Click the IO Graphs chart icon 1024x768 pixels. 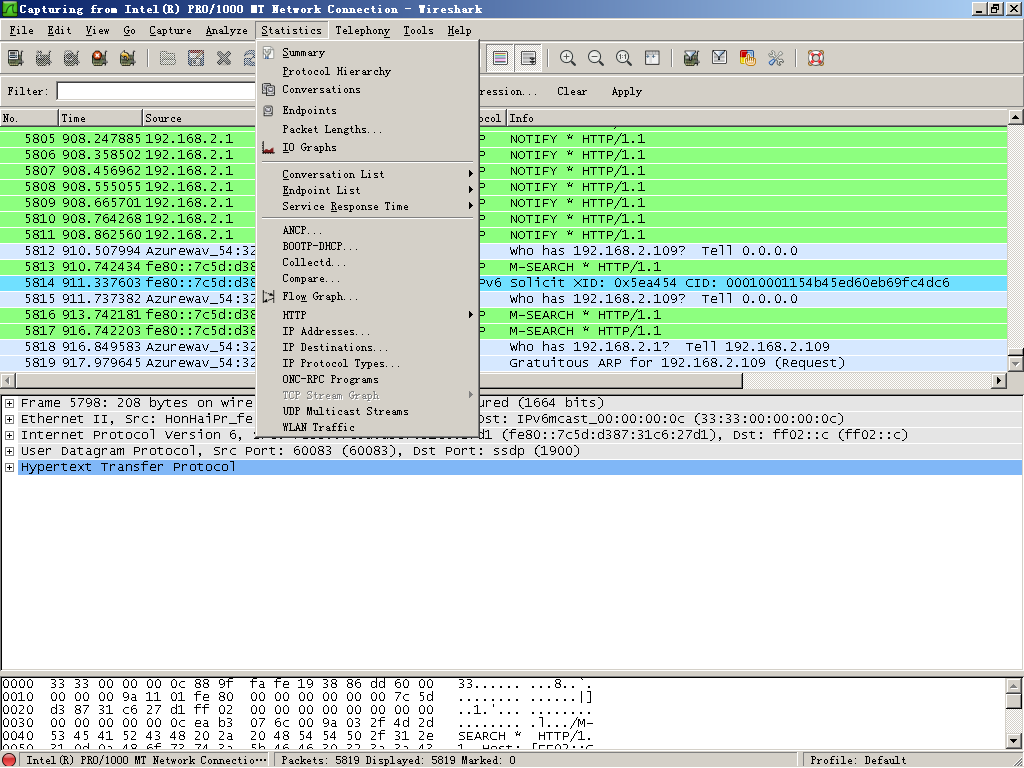[x=268, y=148]
